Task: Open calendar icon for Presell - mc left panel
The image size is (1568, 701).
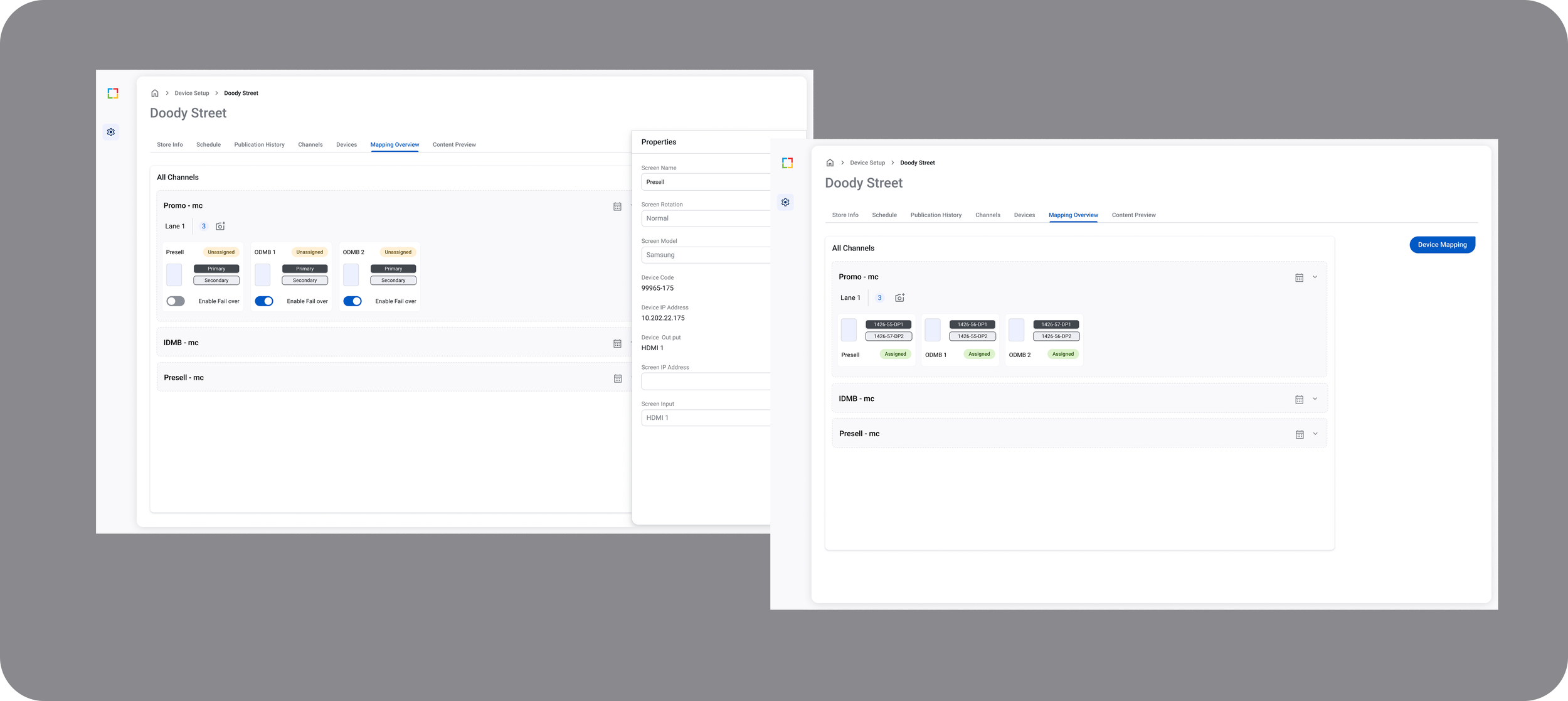Action: (617, 378)
